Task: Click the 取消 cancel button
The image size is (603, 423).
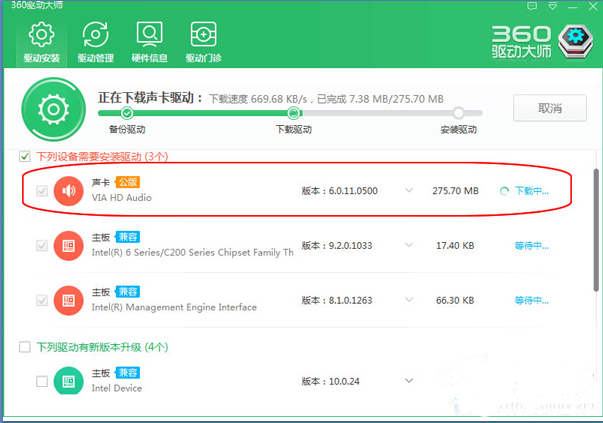Action: click(549, 108)
